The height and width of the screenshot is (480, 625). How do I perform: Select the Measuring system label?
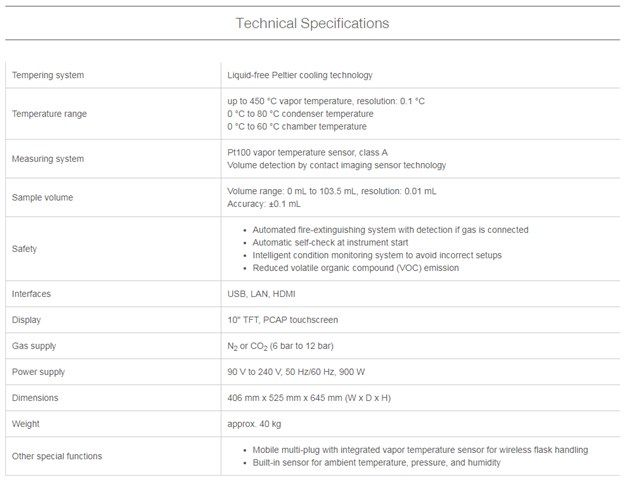click(48, 159)
